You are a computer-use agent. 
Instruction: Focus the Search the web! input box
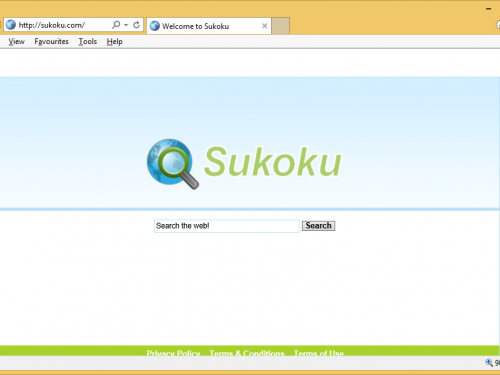[227, 226]
